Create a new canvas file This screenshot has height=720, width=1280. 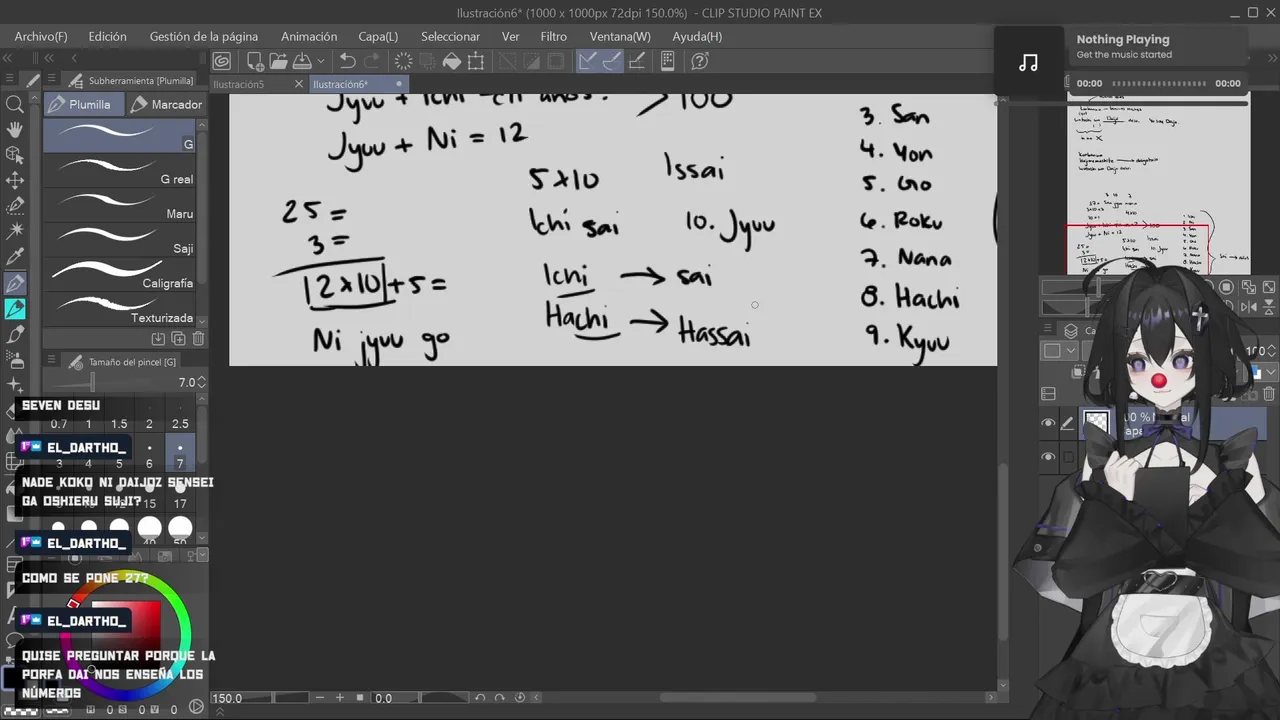254,61
